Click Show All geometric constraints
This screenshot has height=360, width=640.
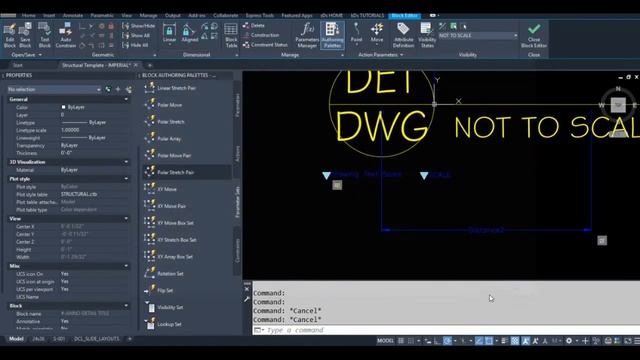[136, 36]
